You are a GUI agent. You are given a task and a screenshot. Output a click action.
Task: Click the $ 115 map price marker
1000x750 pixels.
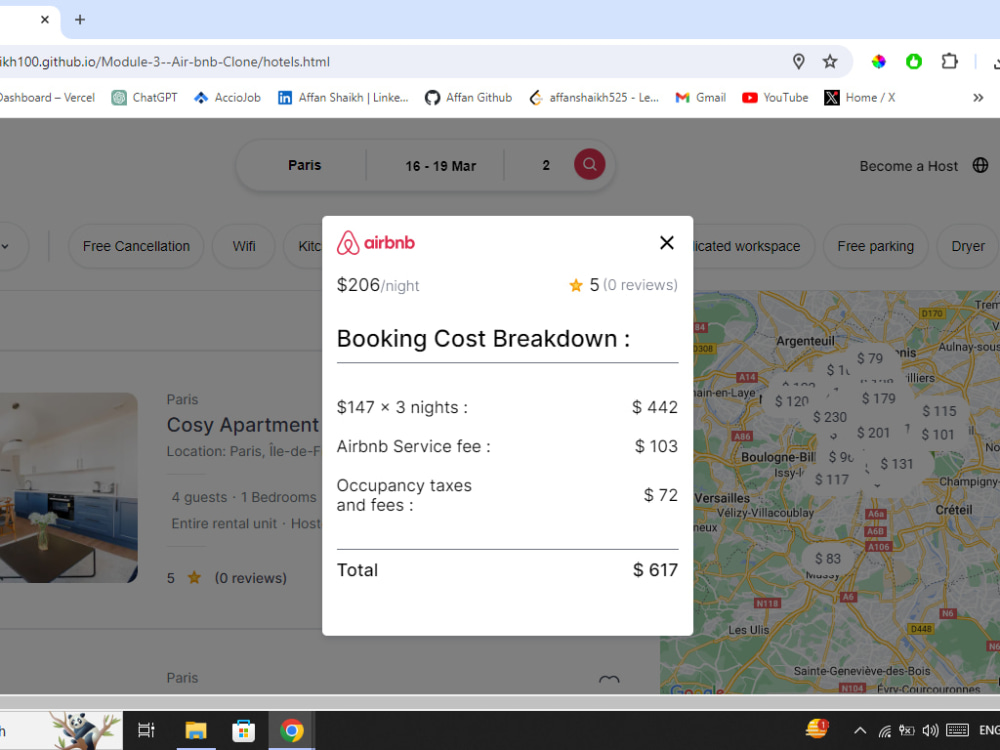939,411
